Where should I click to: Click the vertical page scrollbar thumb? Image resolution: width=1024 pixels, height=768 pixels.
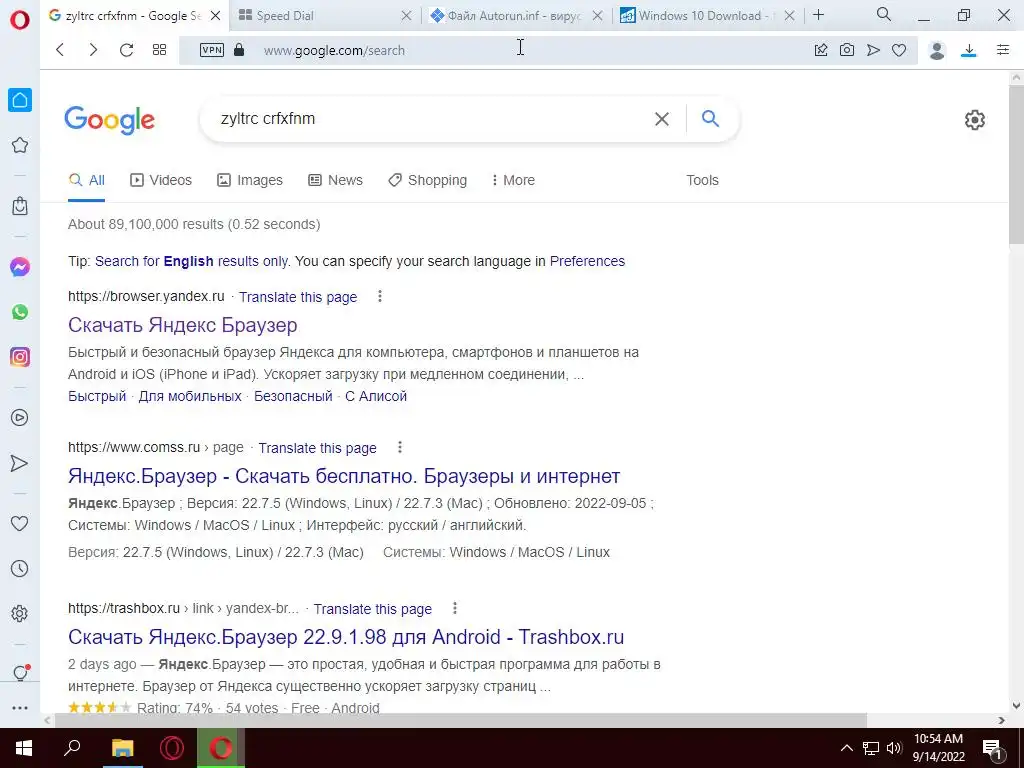pos(1016,165)
